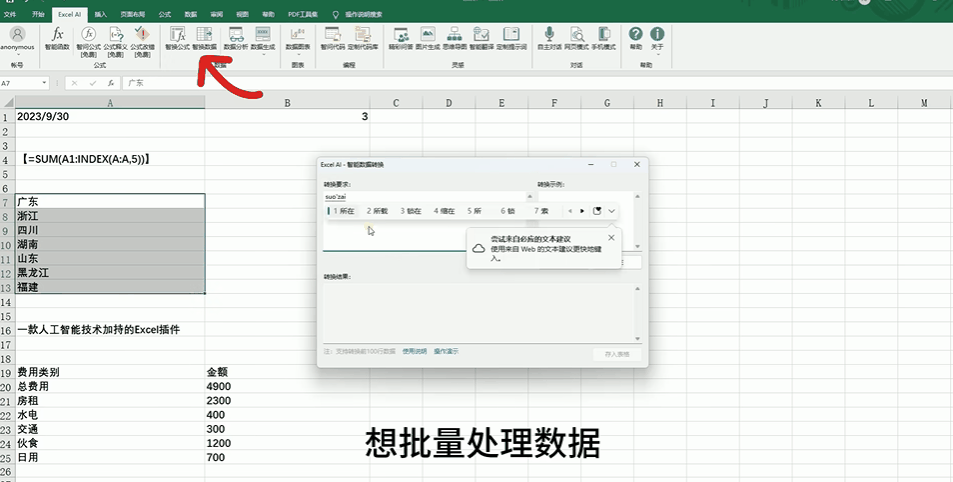Open 随问问答 Q&A tool
The width and height of the screenshot is (953, 482).
[x=401, y=34]
